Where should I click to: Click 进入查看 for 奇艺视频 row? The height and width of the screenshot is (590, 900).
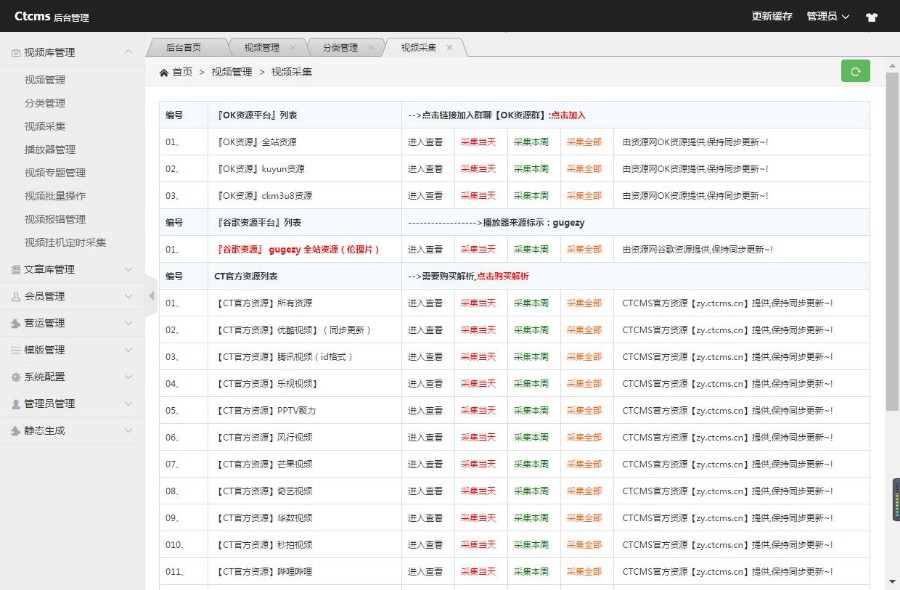425,491
